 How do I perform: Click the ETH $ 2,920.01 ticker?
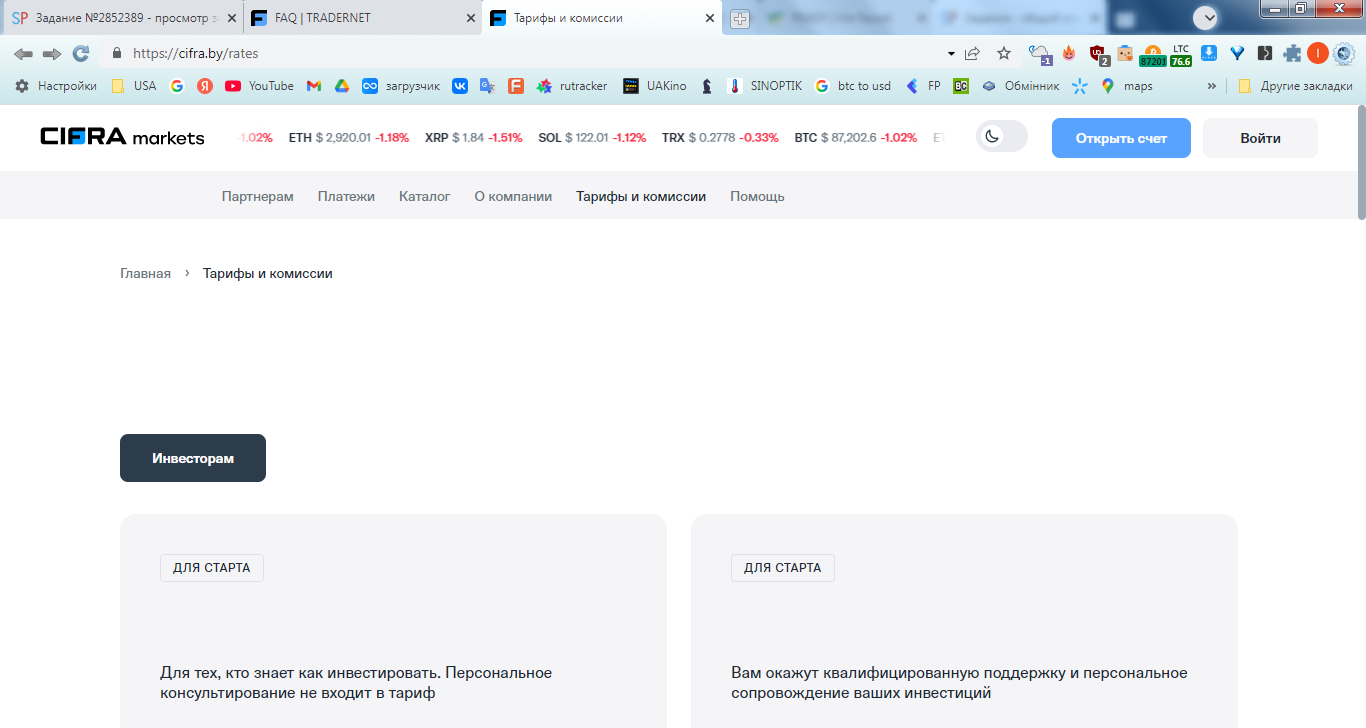tap(348, 138)
